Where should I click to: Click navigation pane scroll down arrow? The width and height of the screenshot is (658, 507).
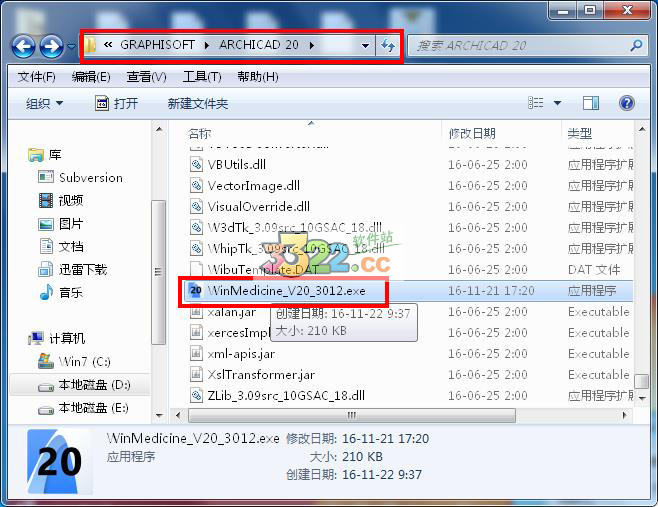coord(159,416)
